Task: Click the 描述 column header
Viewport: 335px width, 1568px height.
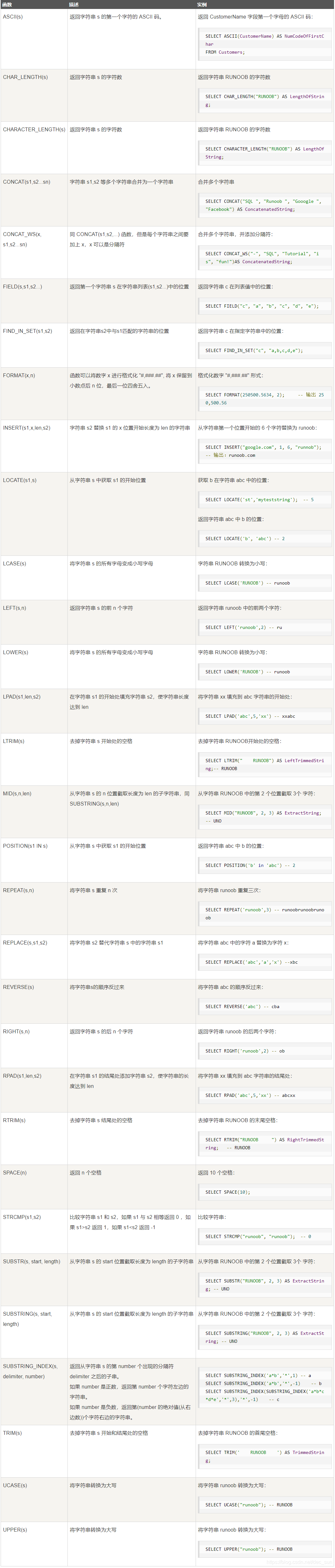Action: 74,4
